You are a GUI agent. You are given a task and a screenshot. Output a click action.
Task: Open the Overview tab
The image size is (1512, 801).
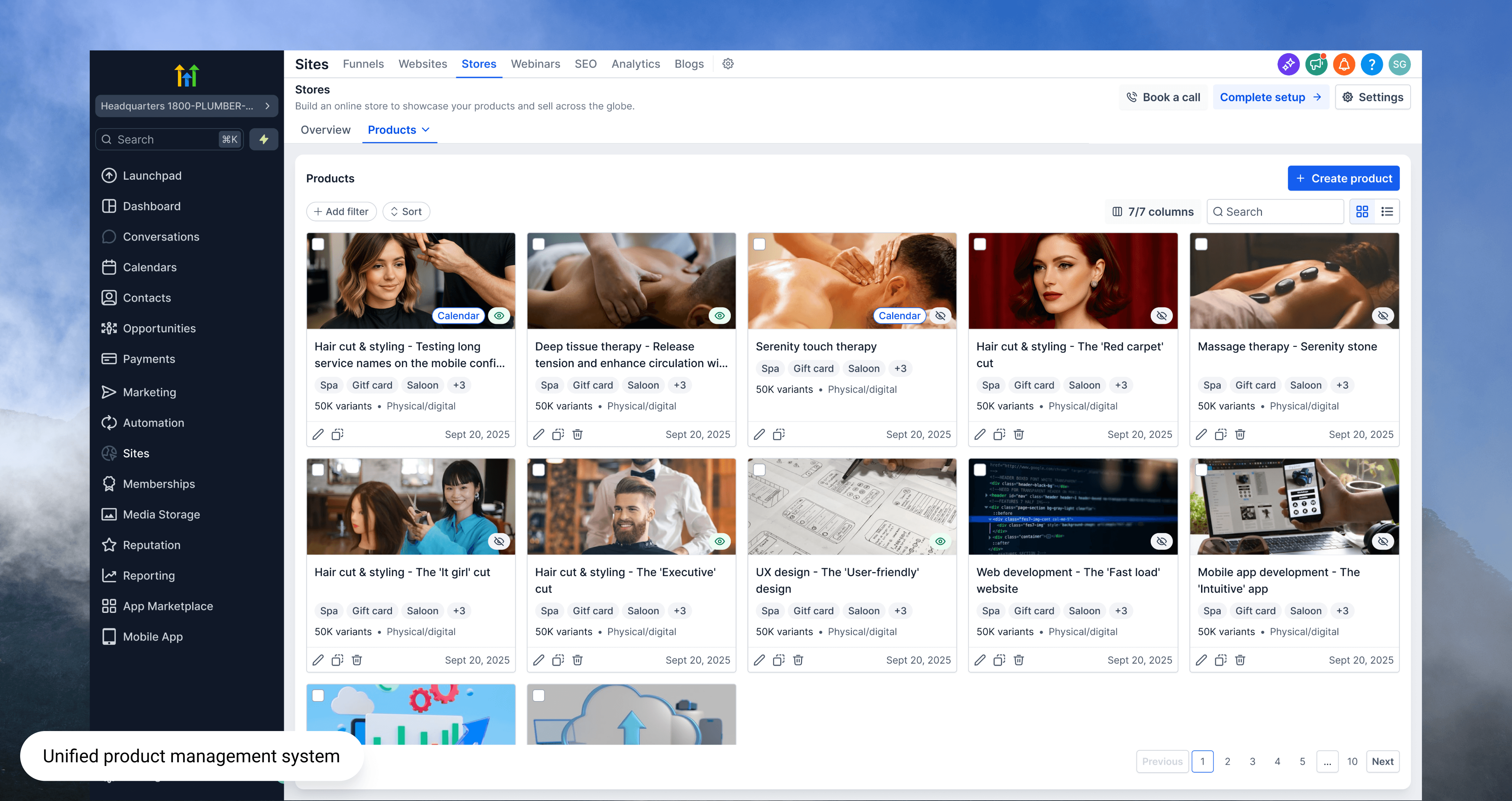pyautogui.click(x=325, y=130)
